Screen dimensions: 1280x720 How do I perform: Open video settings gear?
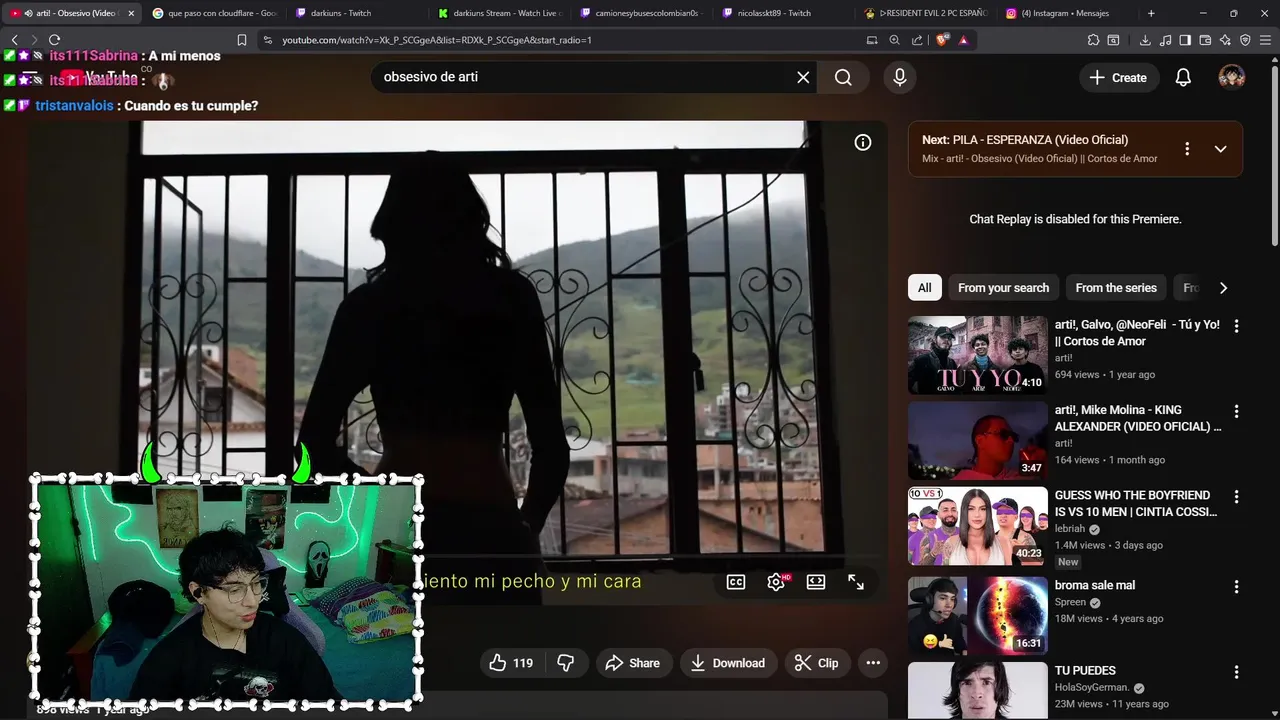coord(776,582)
